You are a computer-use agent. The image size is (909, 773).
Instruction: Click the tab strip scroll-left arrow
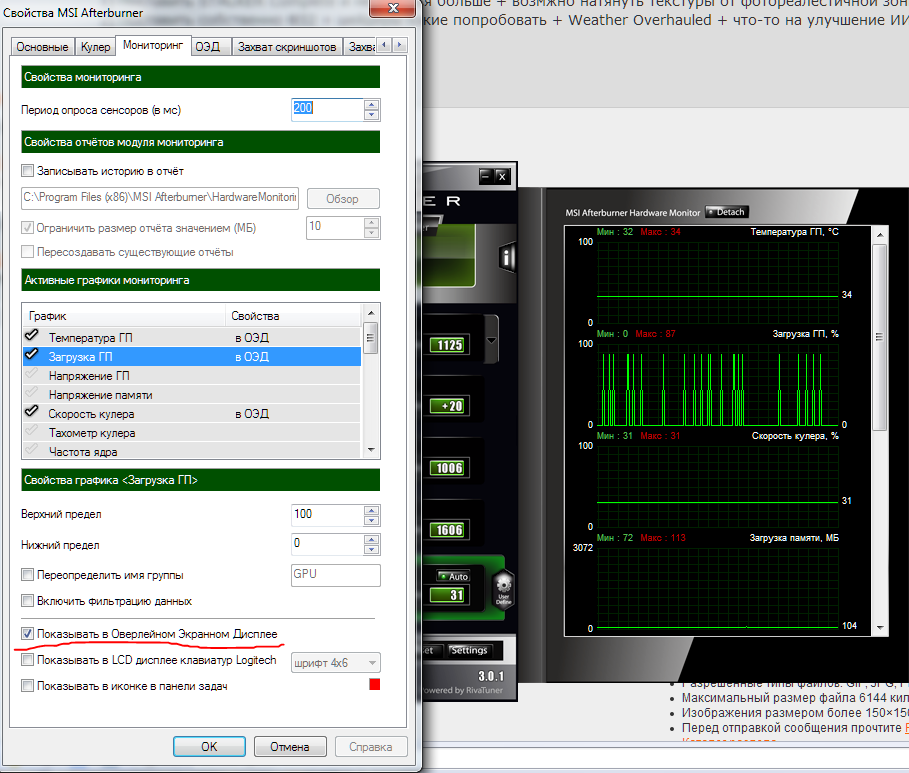(384, 45)
